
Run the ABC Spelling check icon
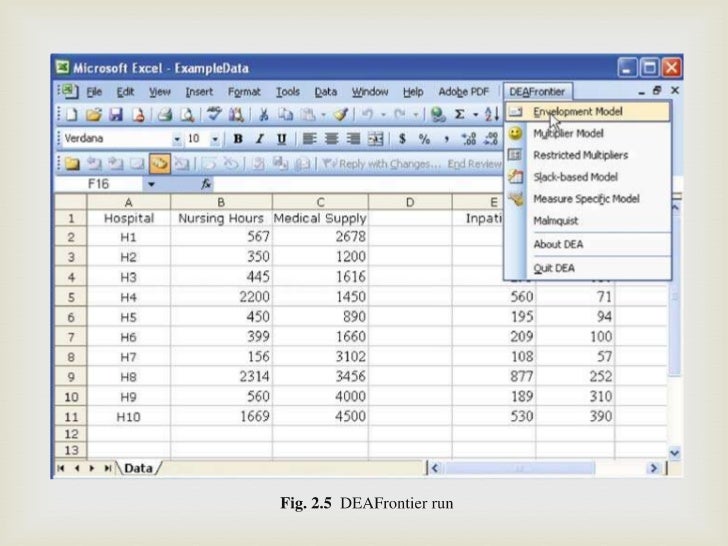[x=214, y=114]
